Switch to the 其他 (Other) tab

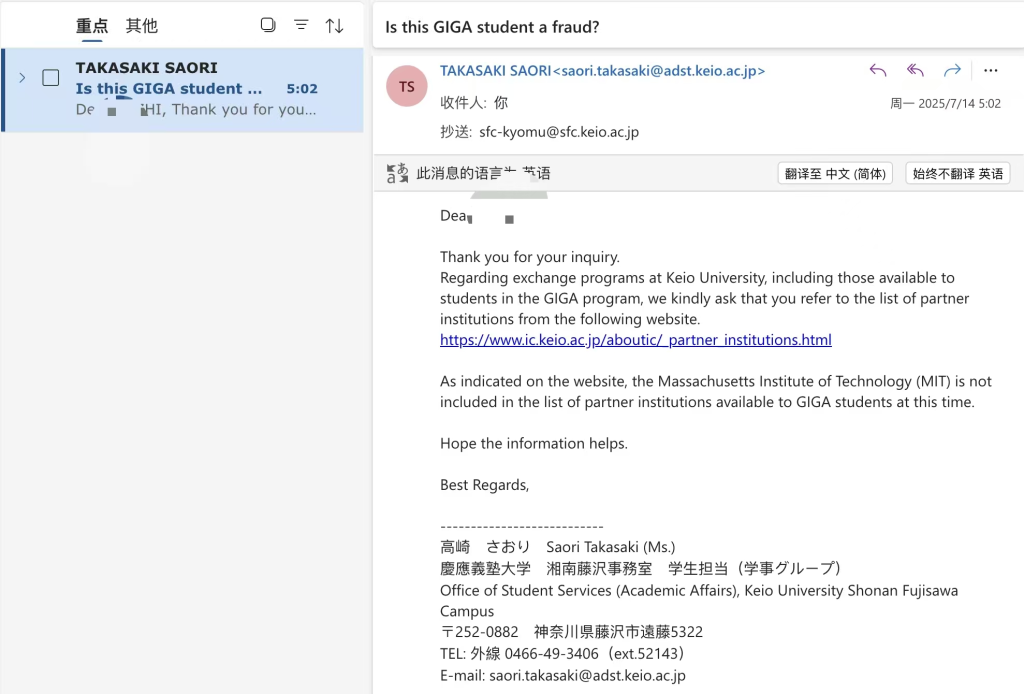142,26
